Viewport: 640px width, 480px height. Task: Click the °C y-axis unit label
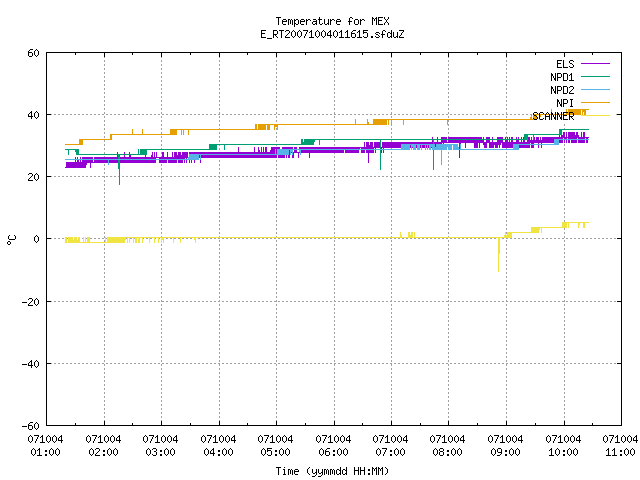click(x=11, y=240)
